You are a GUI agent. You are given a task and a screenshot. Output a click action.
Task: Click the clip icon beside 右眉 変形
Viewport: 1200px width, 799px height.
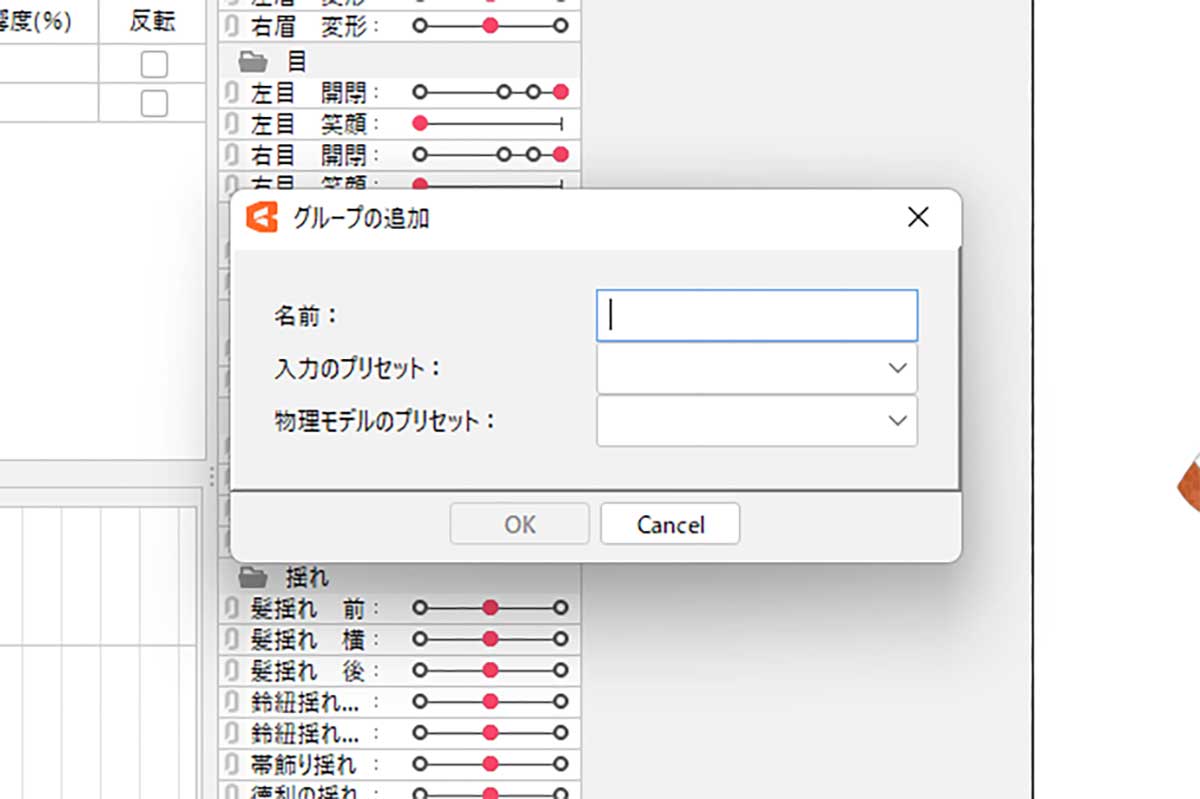[x=232, y=26]
